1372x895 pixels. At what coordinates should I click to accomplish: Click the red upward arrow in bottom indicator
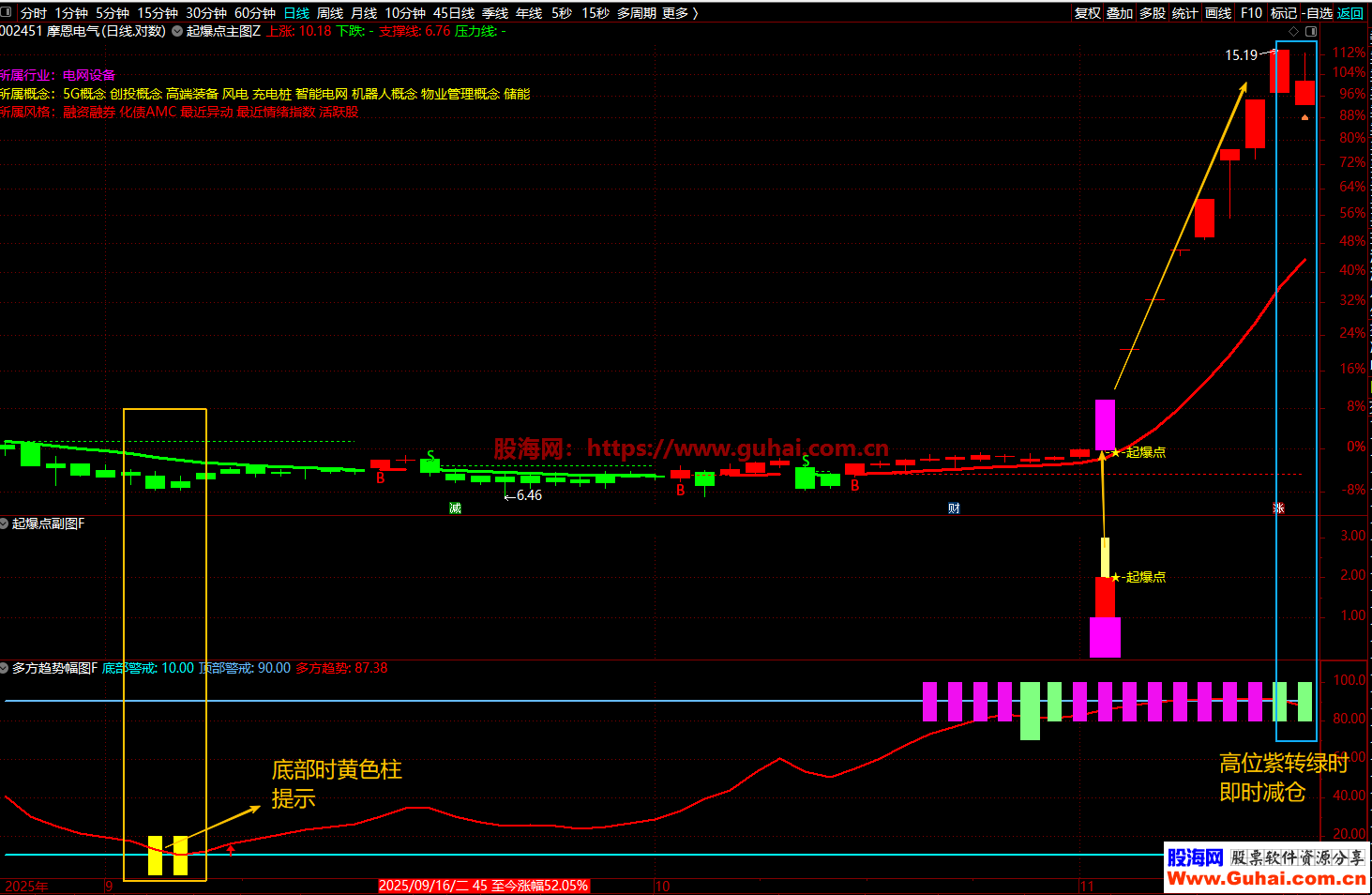[x=231, y=849]
